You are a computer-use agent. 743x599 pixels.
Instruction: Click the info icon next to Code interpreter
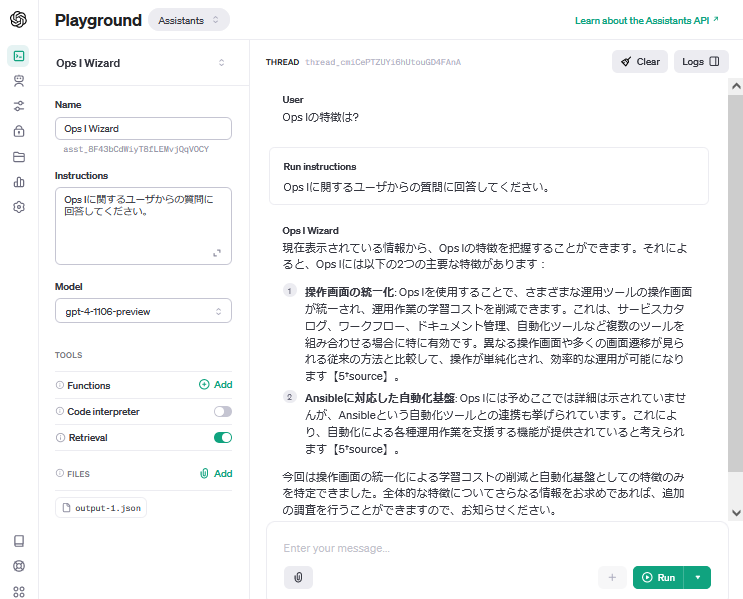point(60,411)
